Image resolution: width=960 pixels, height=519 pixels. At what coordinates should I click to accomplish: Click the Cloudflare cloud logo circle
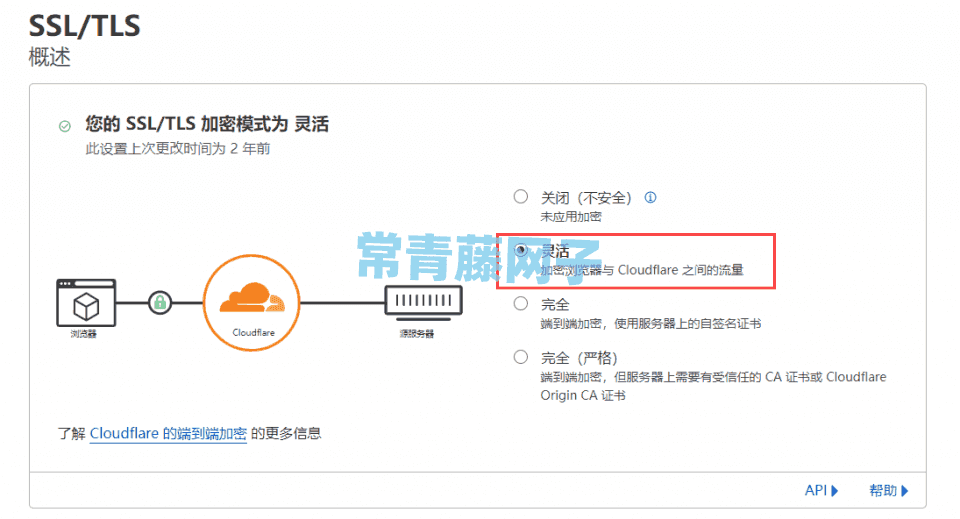click(252, 302)
